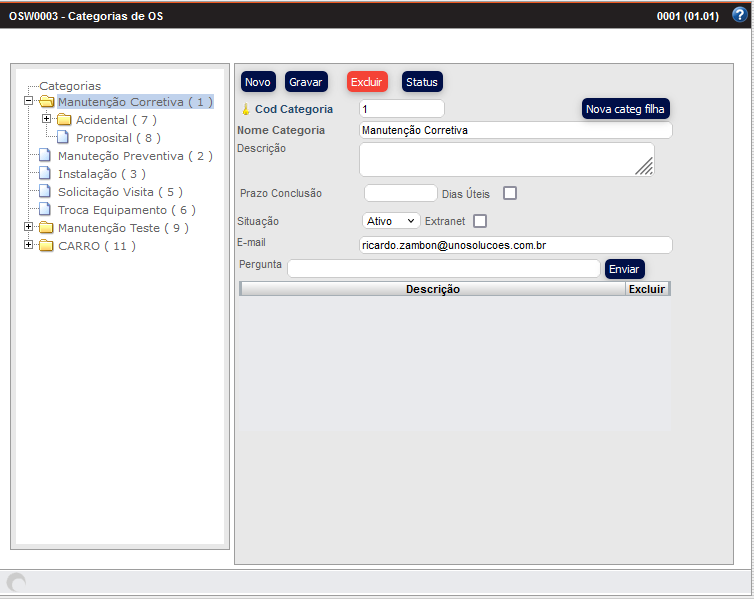Screen dimensions: 754x599
Task: Collapse the Manutenção Corretiva tree node
Action: (x=29, y=102)
